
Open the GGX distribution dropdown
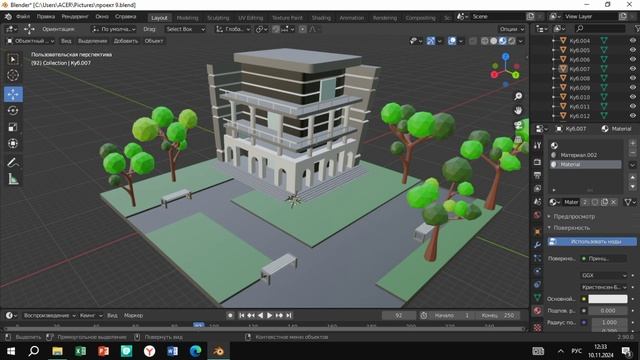pos(603,276)
